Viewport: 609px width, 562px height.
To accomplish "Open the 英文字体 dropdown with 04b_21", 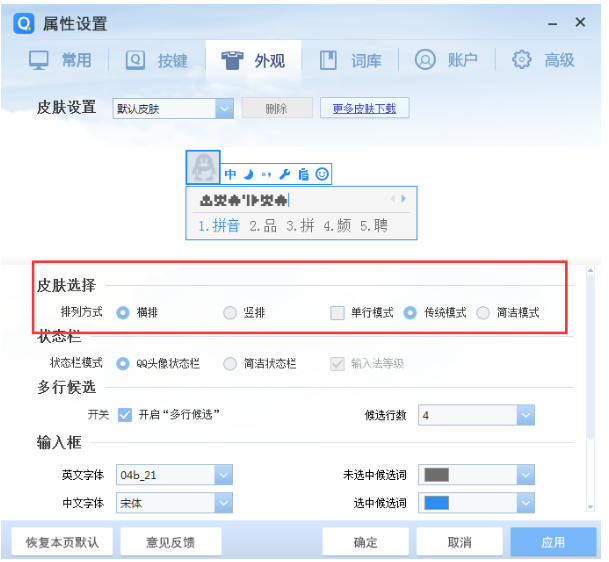I will [174, 475].
